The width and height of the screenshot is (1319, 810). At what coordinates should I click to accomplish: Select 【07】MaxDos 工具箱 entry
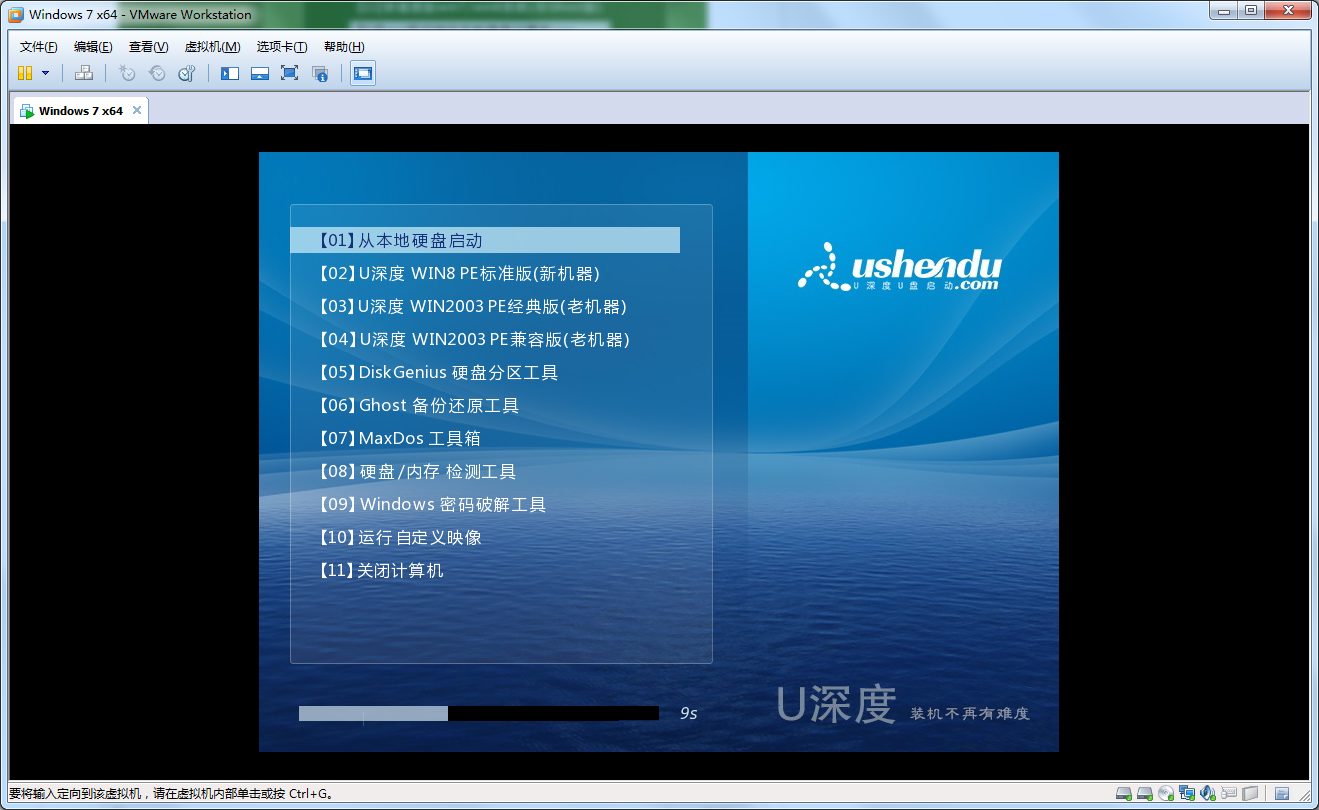point(399,438)
